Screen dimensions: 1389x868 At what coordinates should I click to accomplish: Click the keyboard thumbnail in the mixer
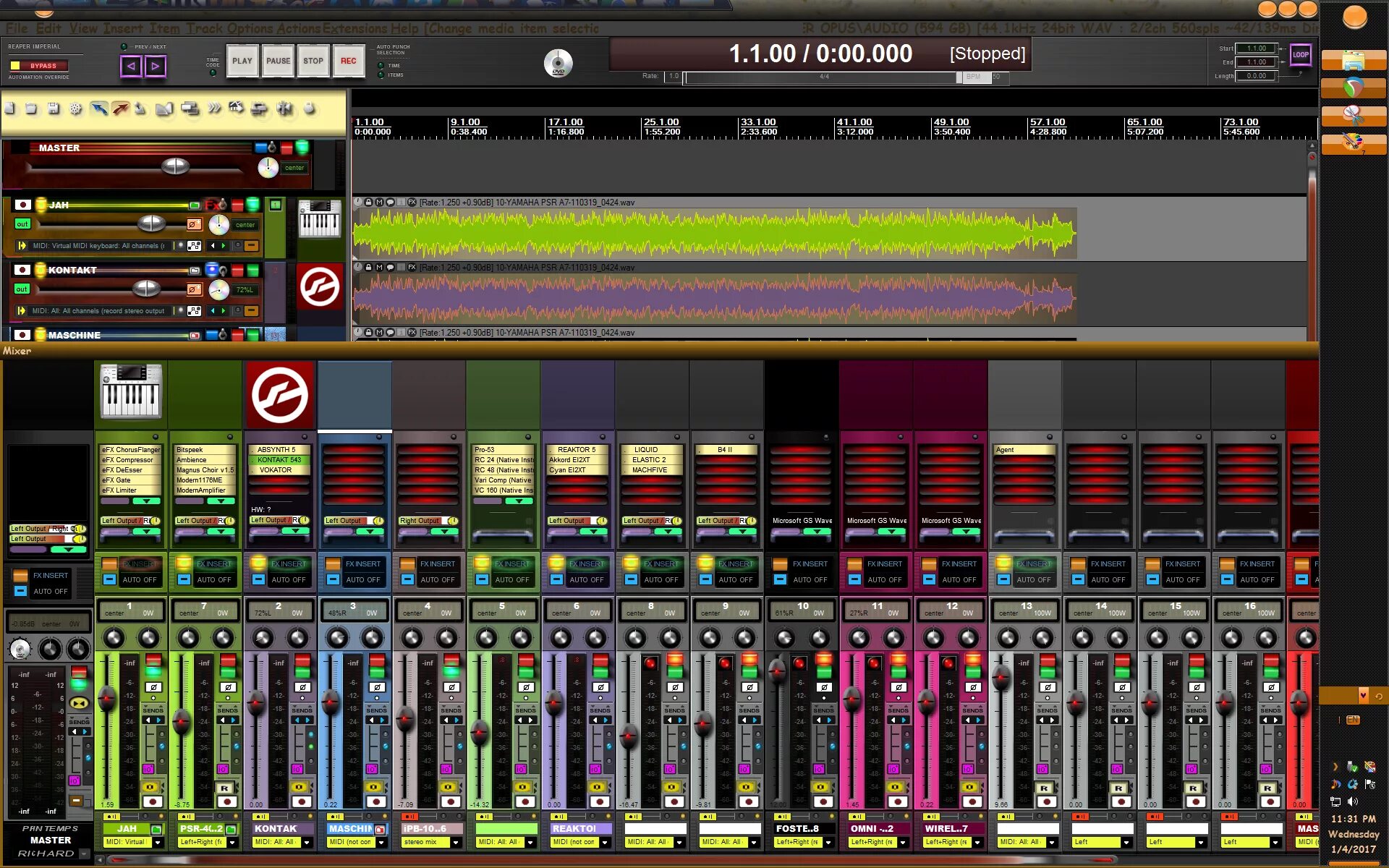coord(131,391)
